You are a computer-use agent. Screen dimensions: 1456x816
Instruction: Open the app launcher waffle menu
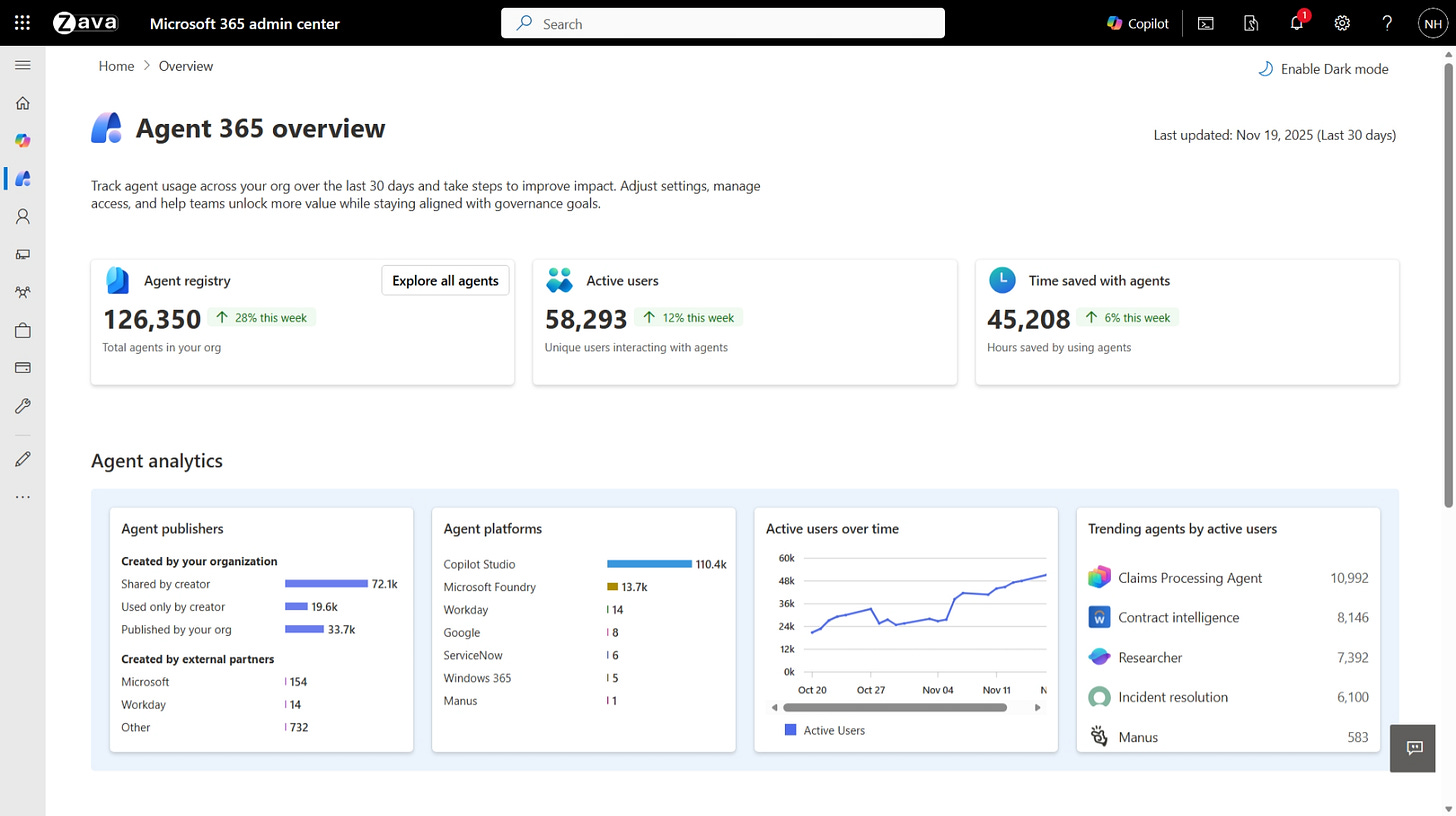pos(22,22)
